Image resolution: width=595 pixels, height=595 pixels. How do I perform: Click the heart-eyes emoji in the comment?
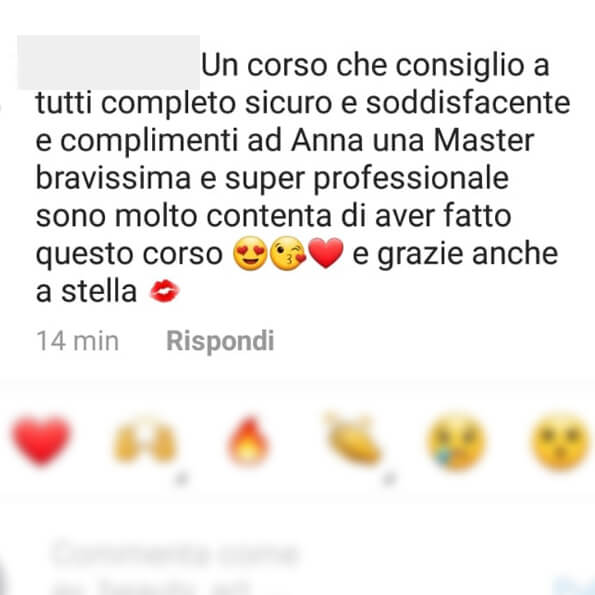click(x=250, y=253)
